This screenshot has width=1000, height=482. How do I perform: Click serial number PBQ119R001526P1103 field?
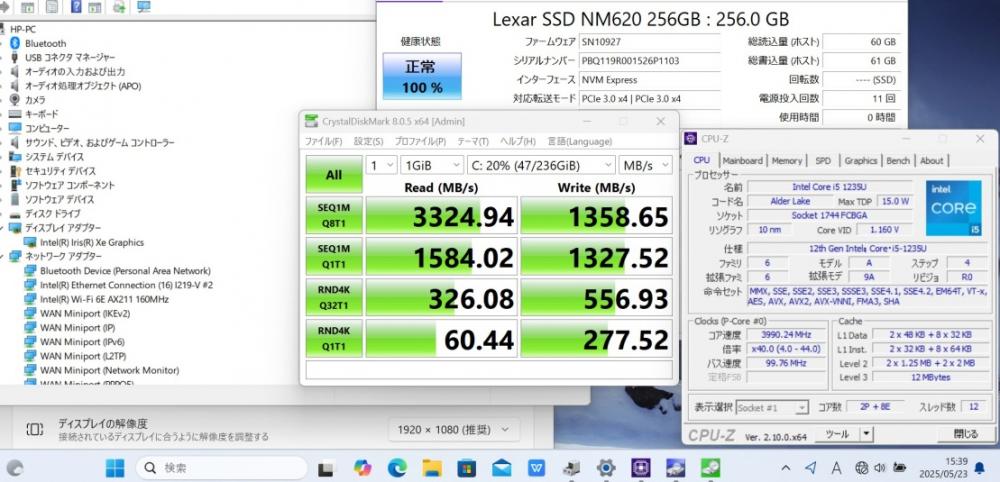pyautogui.click(x=649, y=61)
